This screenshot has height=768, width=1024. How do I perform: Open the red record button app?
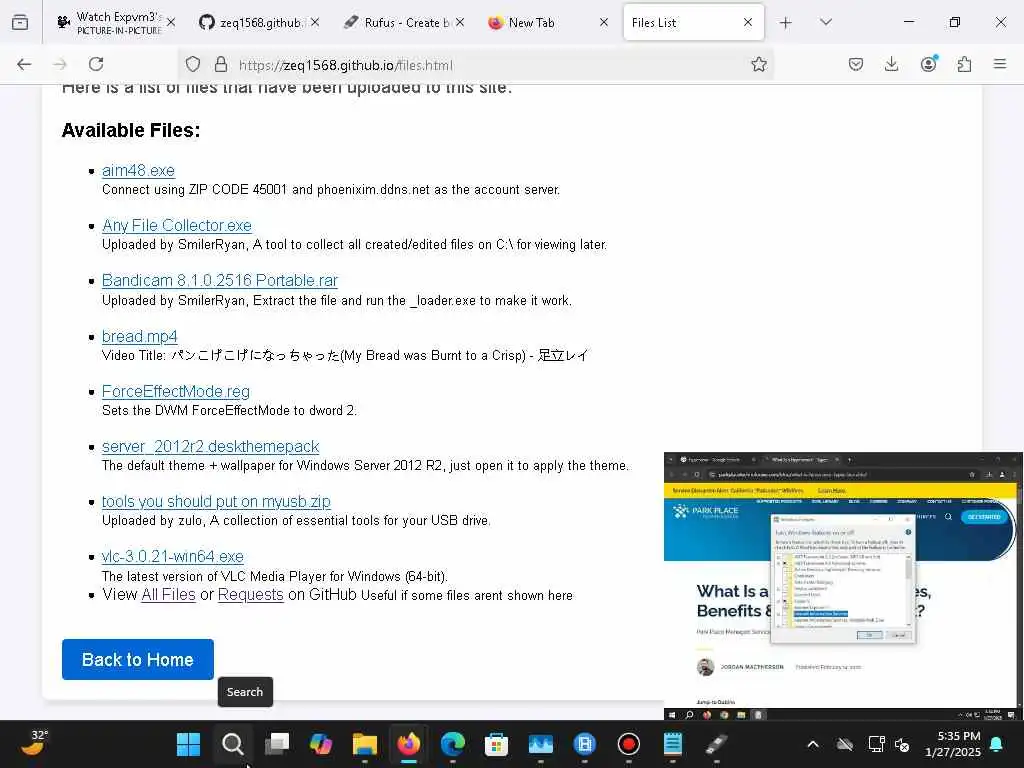coord(628,744)
